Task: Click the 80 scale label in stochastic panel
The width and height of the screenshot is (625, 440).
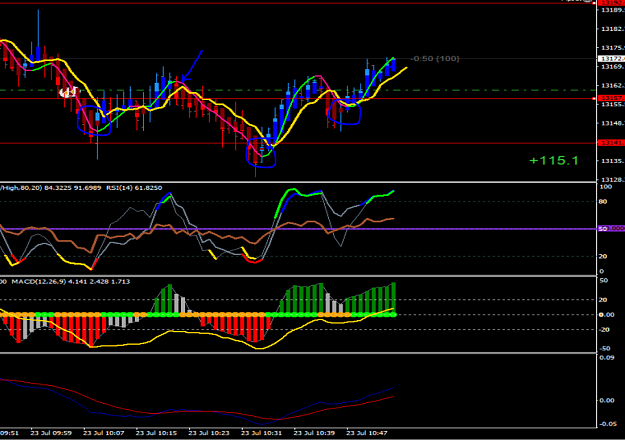Action: pyautogui.click(x=603, y=202)
